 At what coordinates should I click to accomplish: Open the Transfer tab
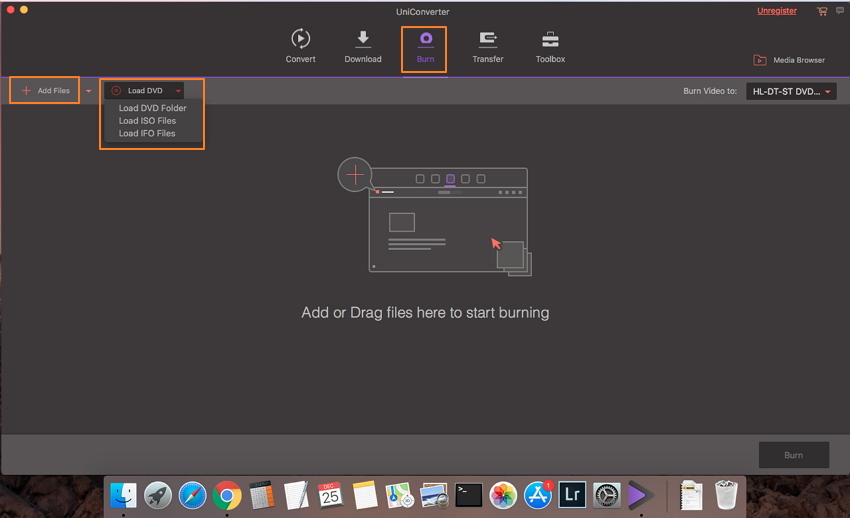(x=487, y=46)
